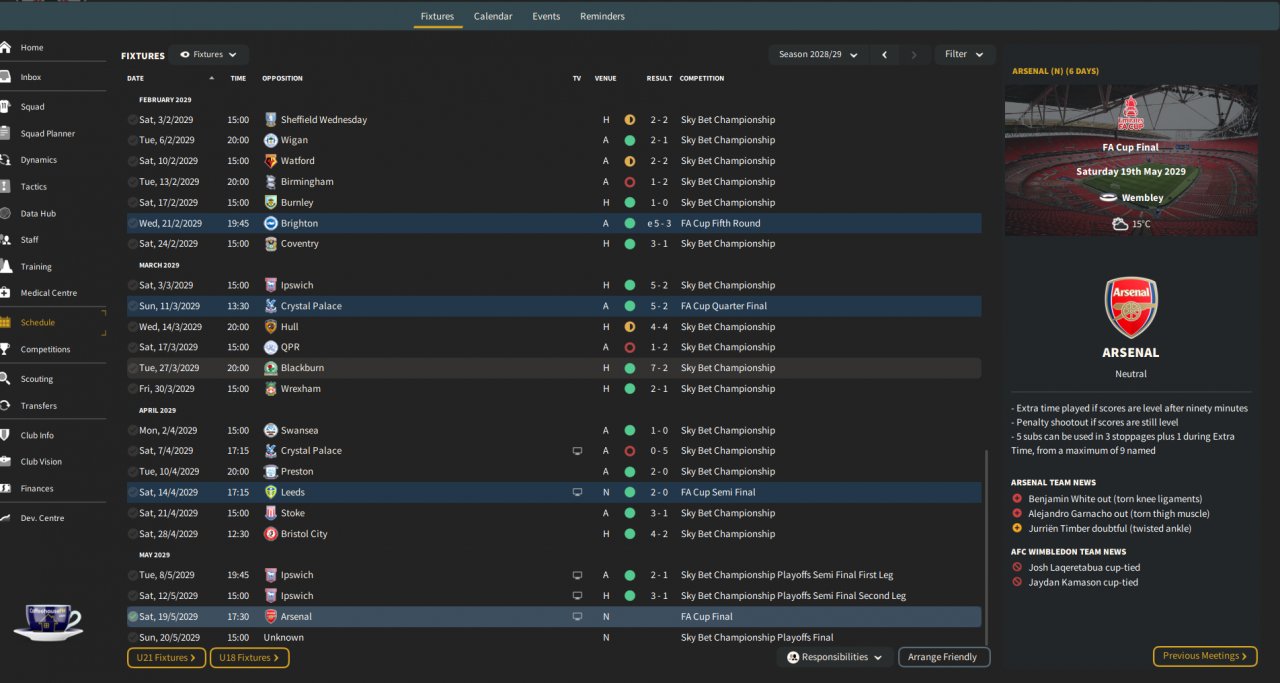Sort fixtures by Date column
This screenshot has height=683, width=1280.
pyautogui.click(x=136, y=78)
